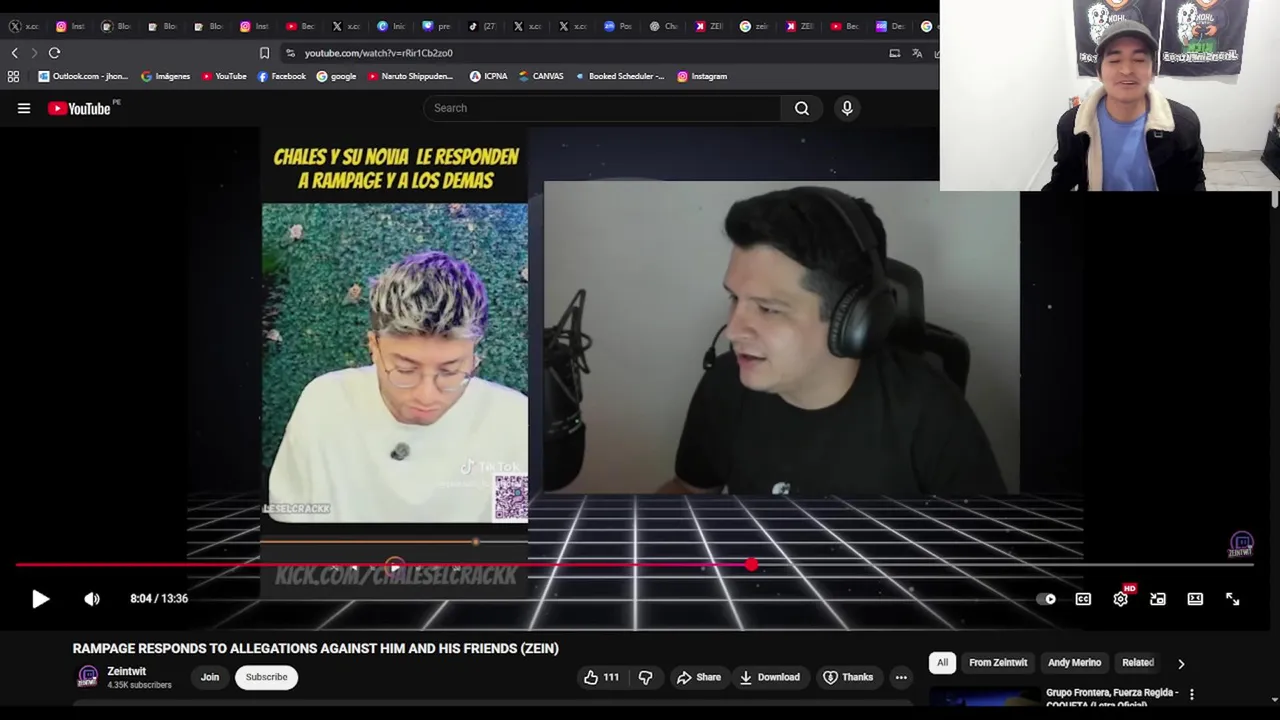The height and width of the screenshot is (720, 1280).
Task: Switch to miniplayer mode
Action: (x=1158, y=599)
